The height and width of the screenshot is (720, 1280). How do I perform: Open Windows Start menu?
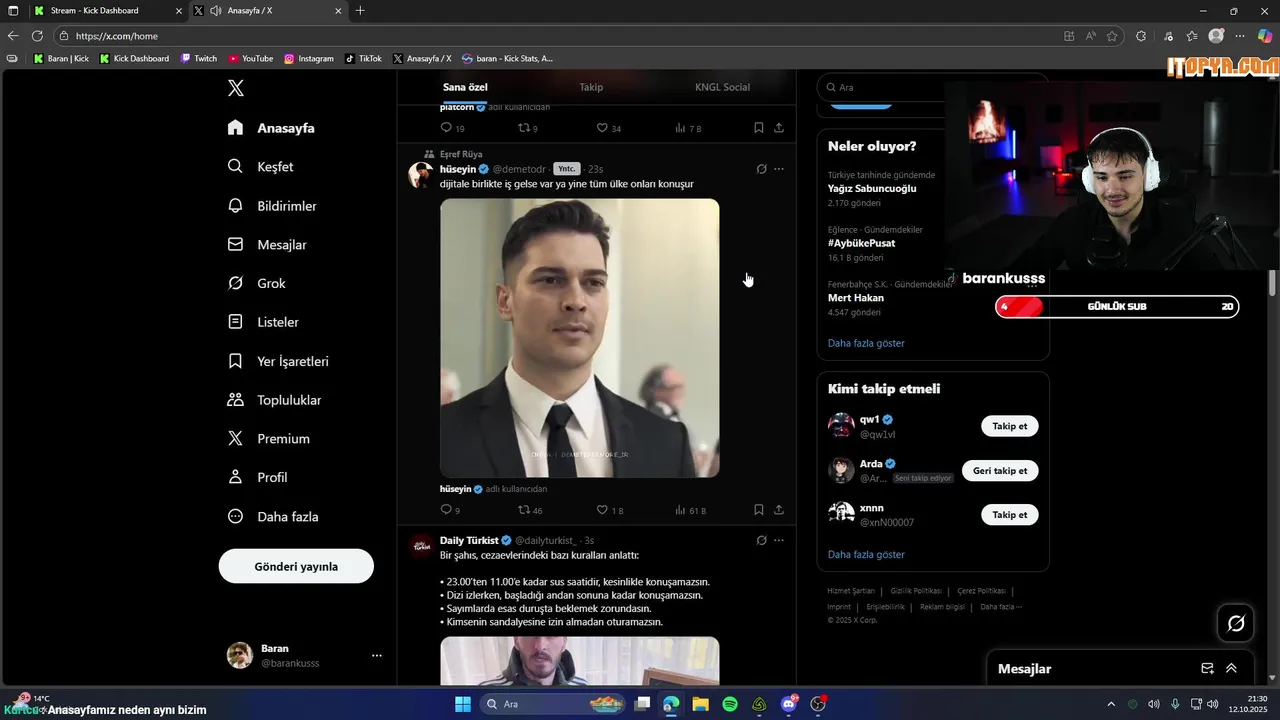tap(463, 704)
